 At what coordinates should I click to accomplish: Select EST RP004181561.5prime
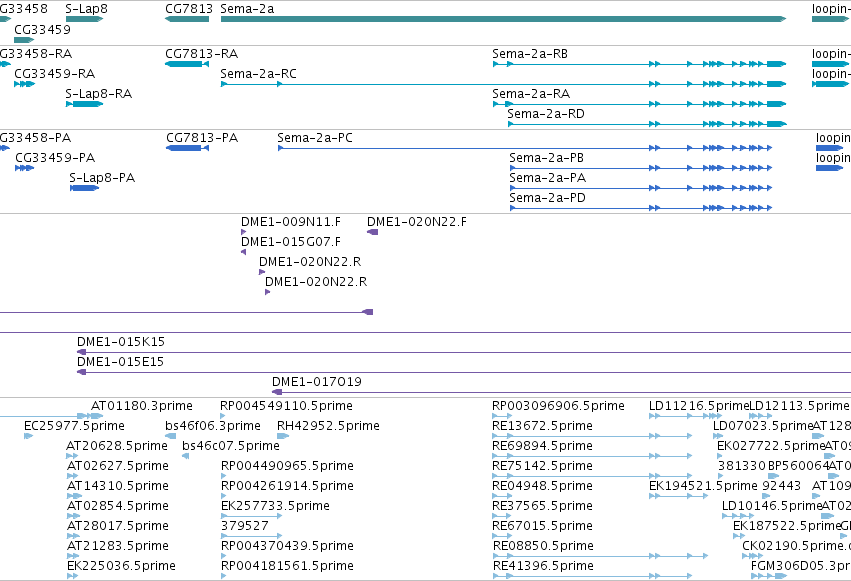(x=224, y=577)
